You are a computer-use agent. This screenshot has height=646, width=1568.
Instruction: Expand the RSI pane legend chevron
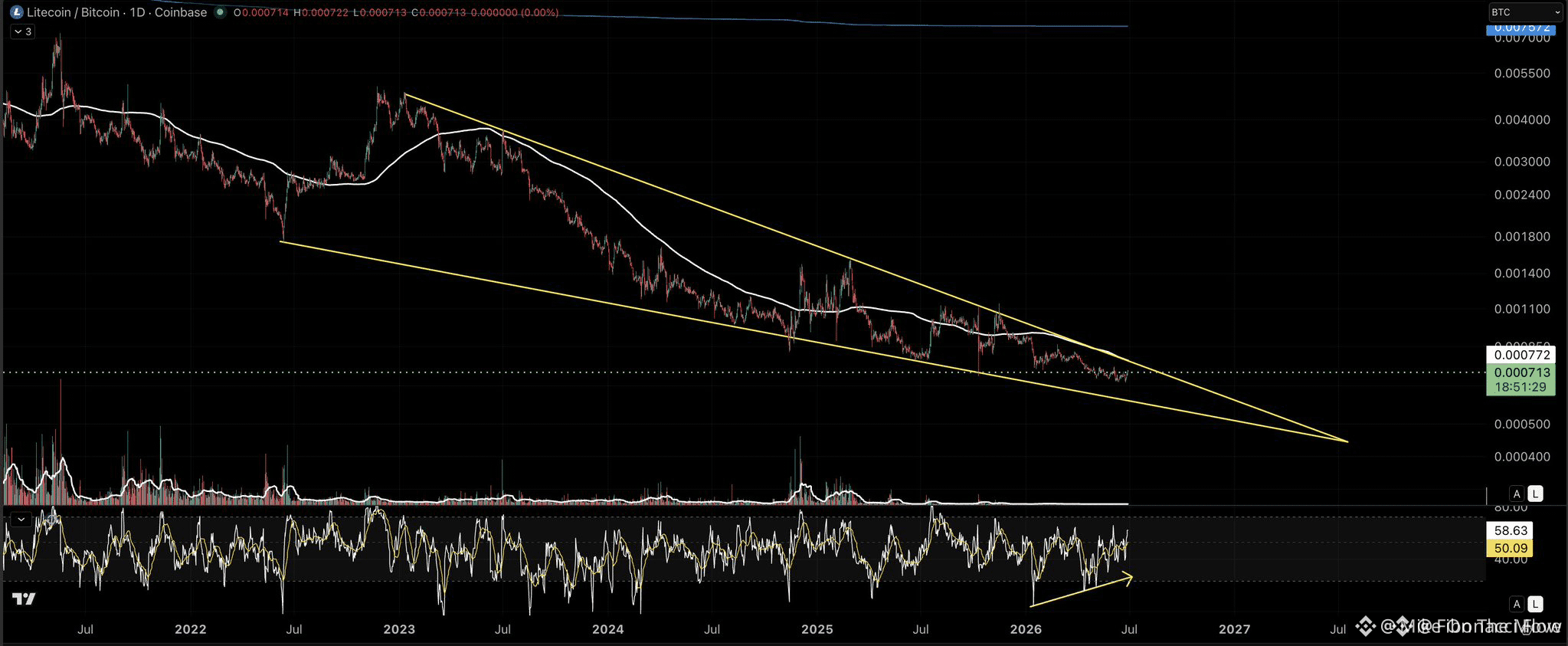(21, 520)
